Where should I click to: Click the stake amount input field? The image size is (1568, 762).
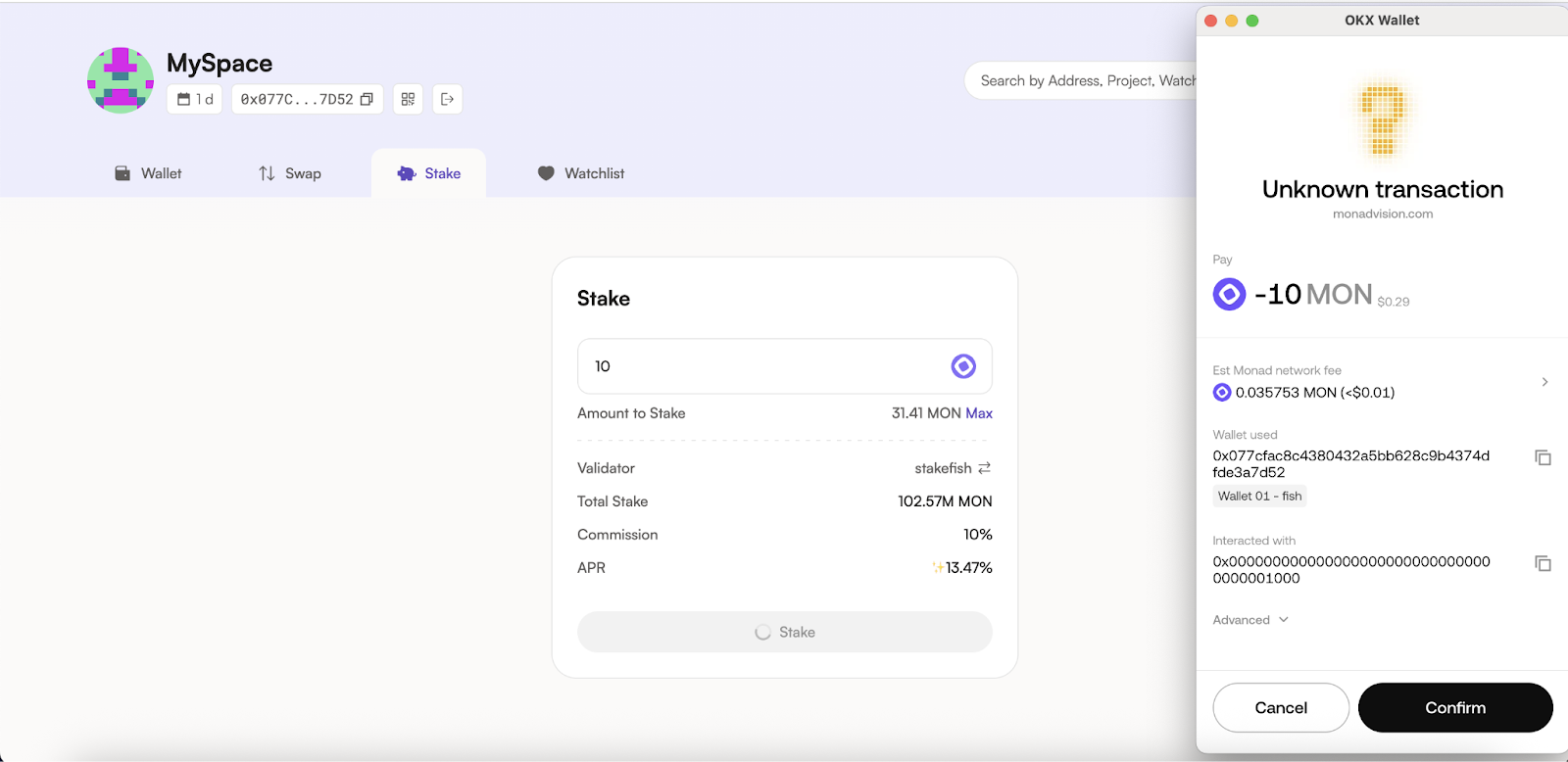[x=784, y=366]
